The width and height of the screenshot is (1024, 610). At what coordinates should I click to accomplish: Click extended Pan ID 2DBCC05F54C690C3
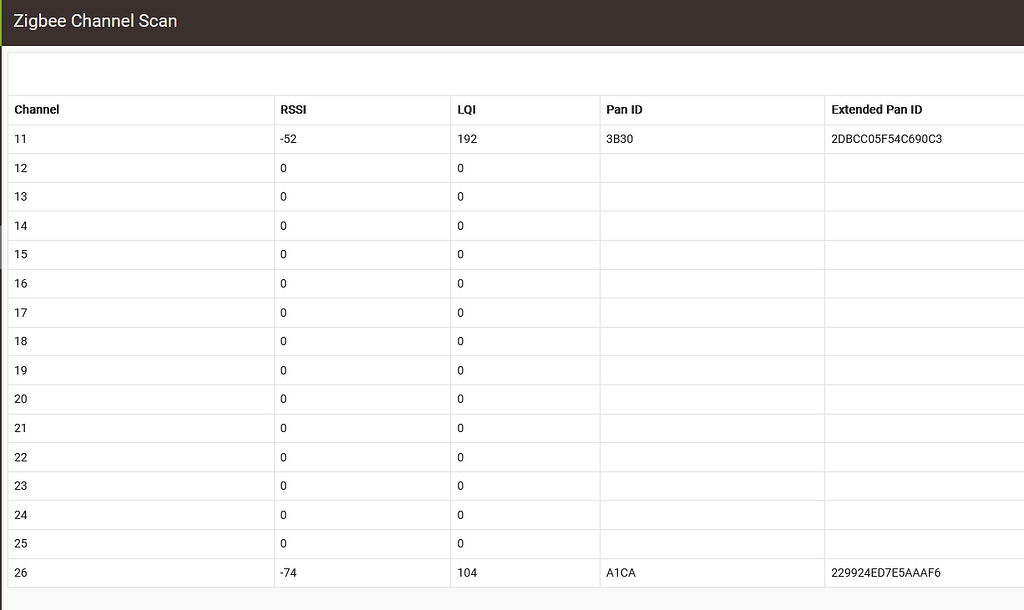[886, 139]
